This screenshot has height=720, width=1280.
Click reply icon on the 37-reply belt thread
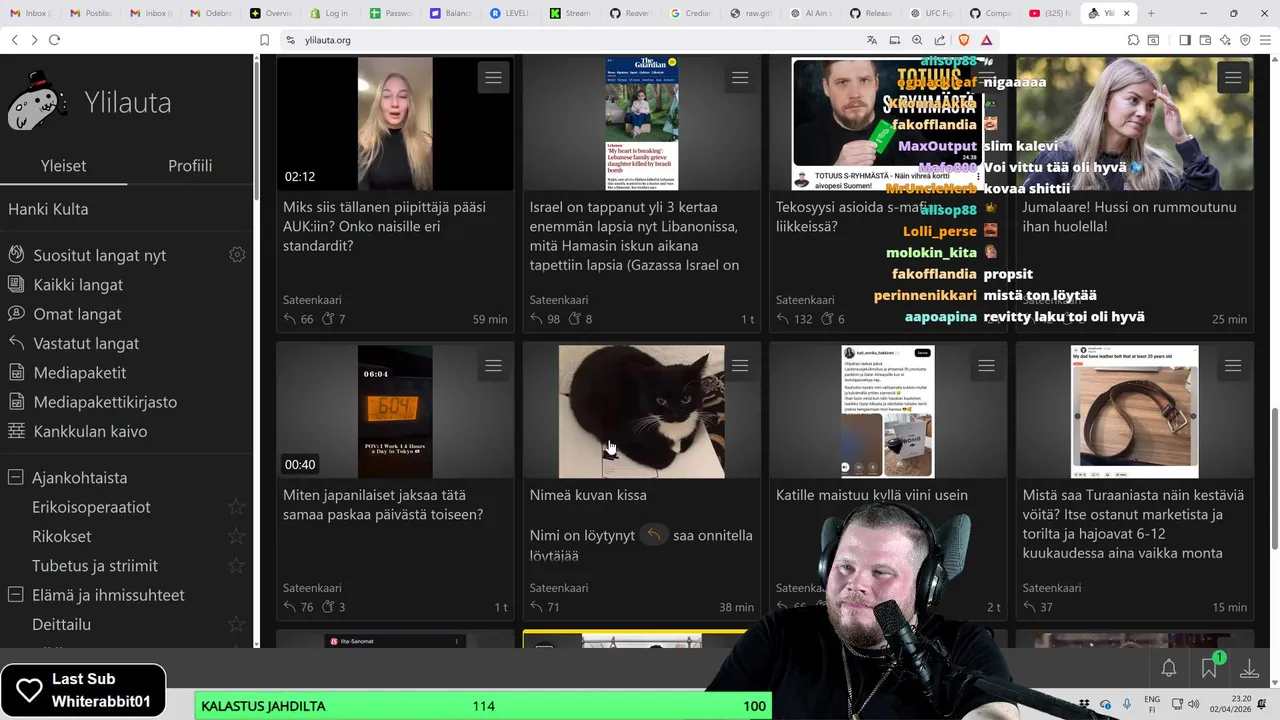pos(1030,607)
